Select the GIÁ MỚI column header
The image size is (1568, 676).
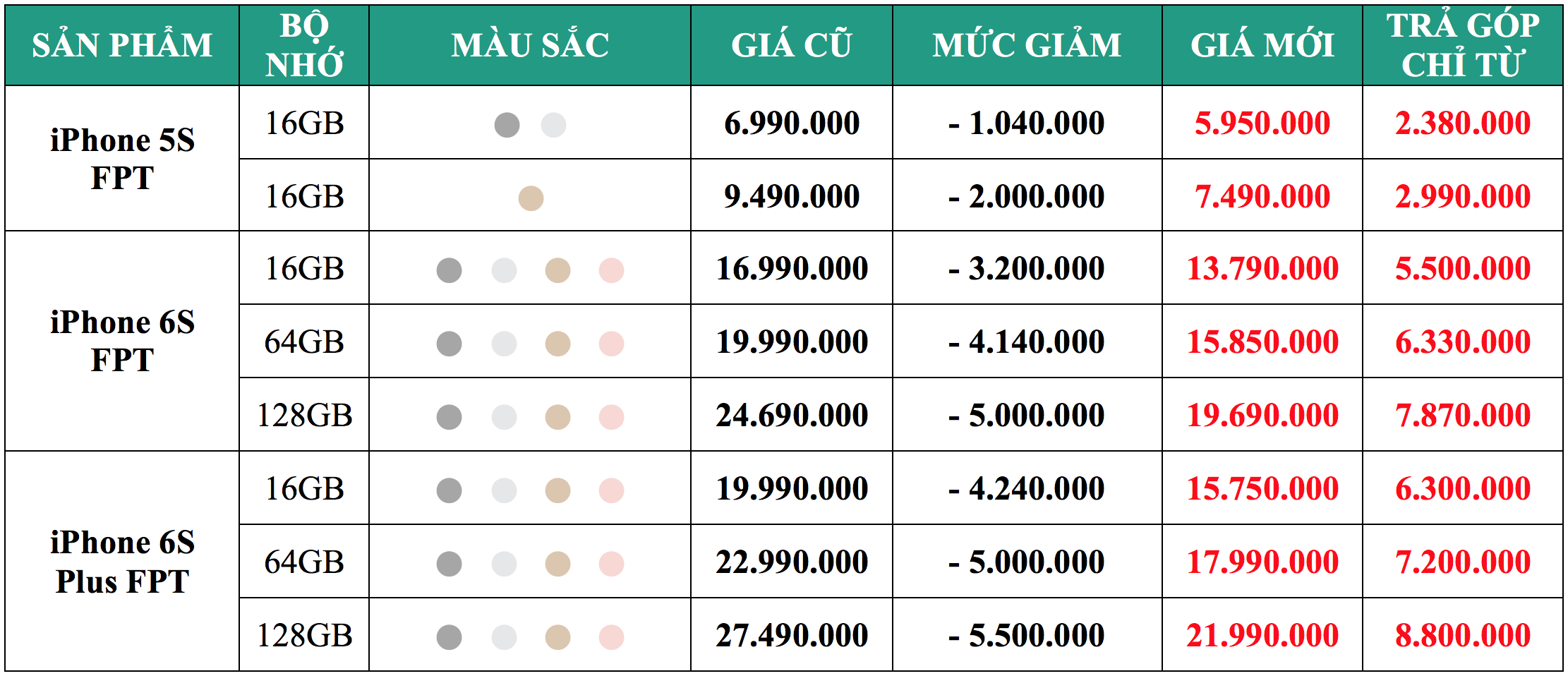pyautogui.click(x=1262, y=45)
